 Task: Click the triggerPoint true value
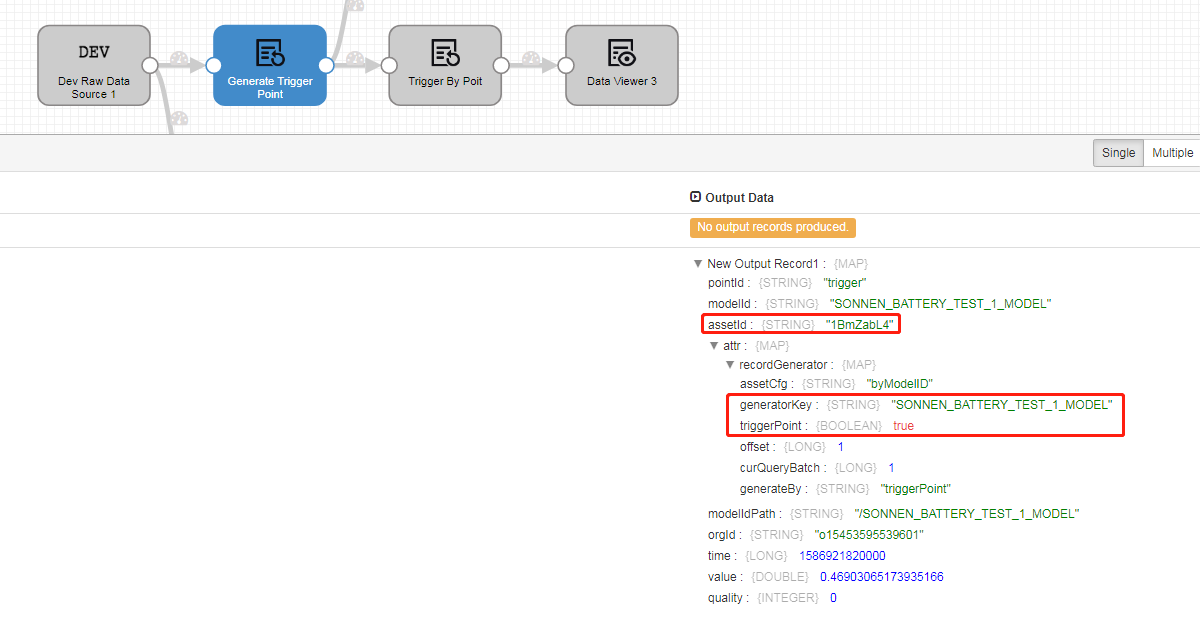click(903, 425)
